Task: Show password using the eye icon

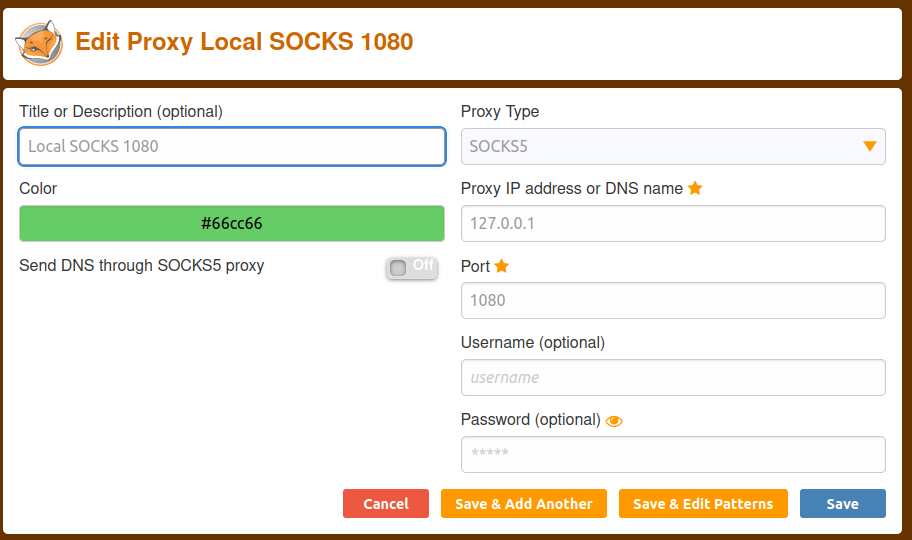Action: click(614, 421)
